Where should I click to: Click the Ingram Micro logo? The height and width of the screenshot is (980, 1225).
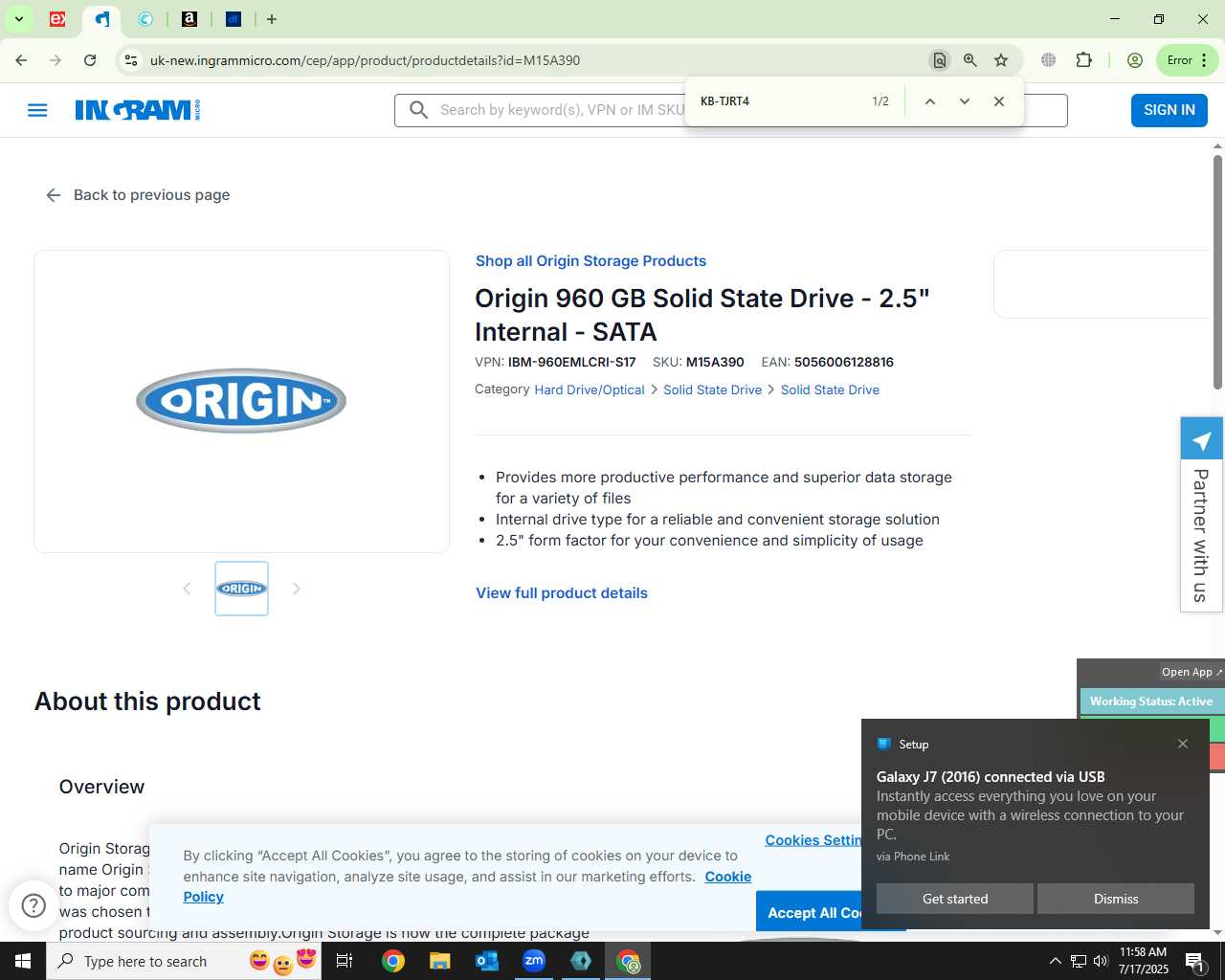point(138,110)
